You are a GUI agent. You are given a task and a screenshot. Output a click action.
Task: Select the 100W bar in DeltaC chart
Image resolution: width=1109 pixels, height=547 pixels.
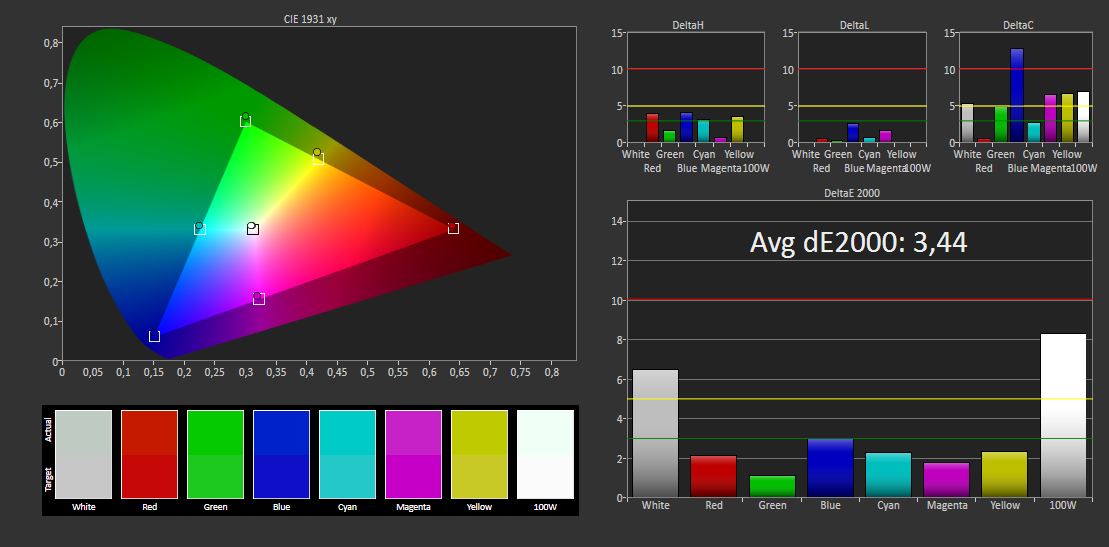pos(1084,117)
